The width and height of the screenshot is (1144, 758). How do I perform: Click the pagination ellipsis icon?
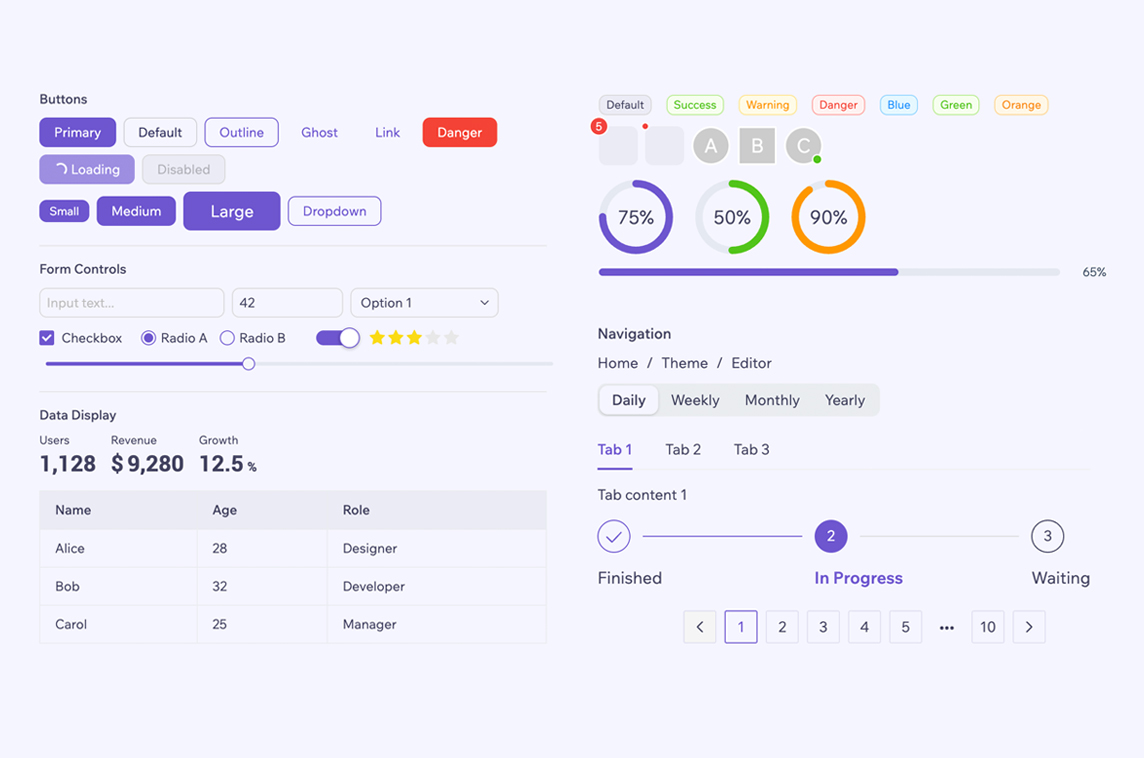coord(947,628)
